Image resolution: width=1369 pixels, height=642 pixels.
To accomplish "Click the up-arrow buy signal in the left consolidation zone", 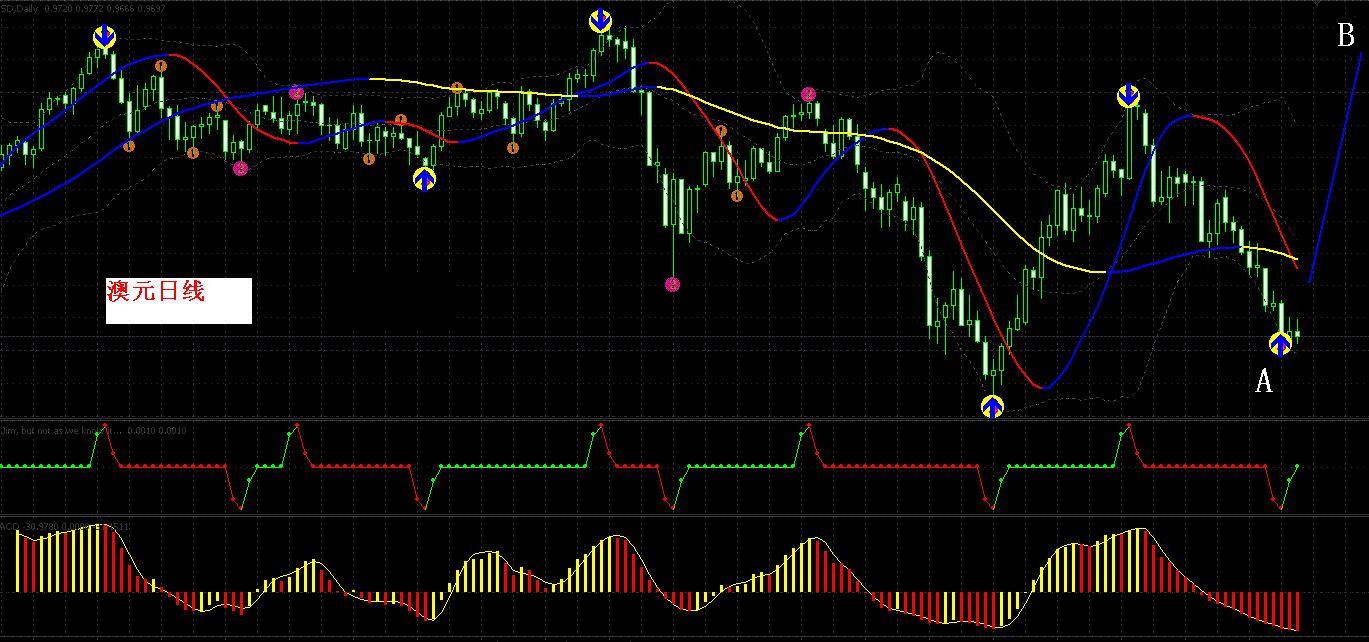I will tap(425, 179).
